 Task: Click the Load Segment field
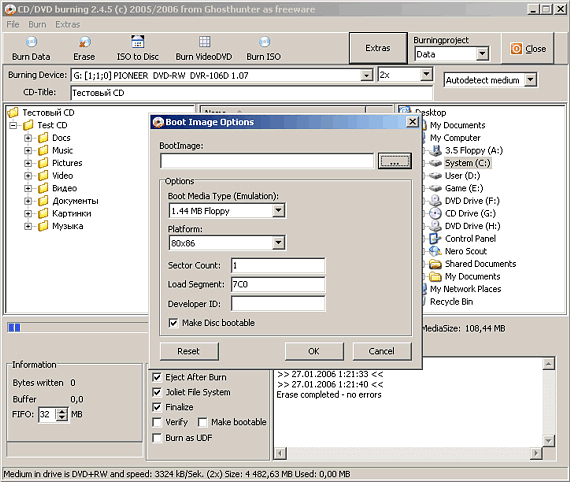click(x=278, y=284)
